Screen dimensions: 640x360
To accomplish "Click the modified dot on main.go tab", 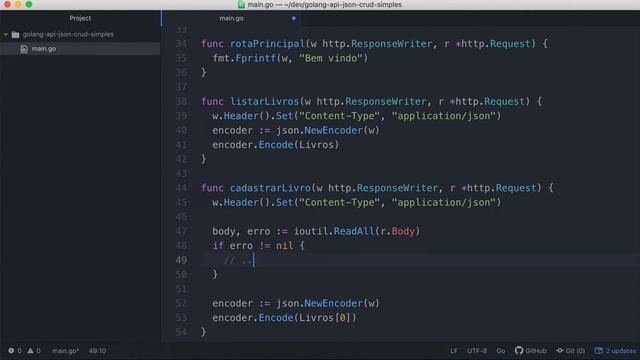I will point(293,18).
